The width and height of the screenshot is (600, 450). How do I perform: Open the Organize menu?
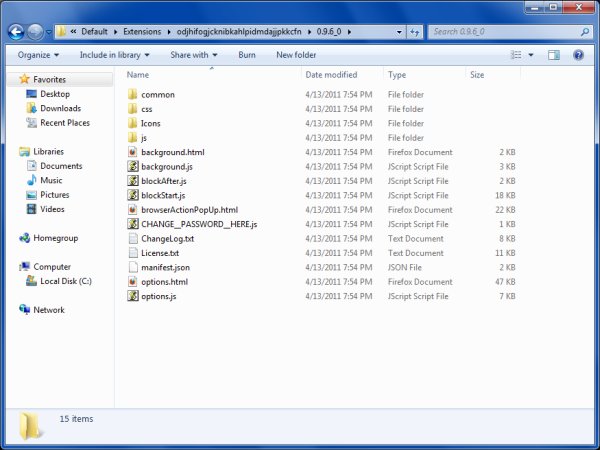pyautogui.click(x=38, y=55)
